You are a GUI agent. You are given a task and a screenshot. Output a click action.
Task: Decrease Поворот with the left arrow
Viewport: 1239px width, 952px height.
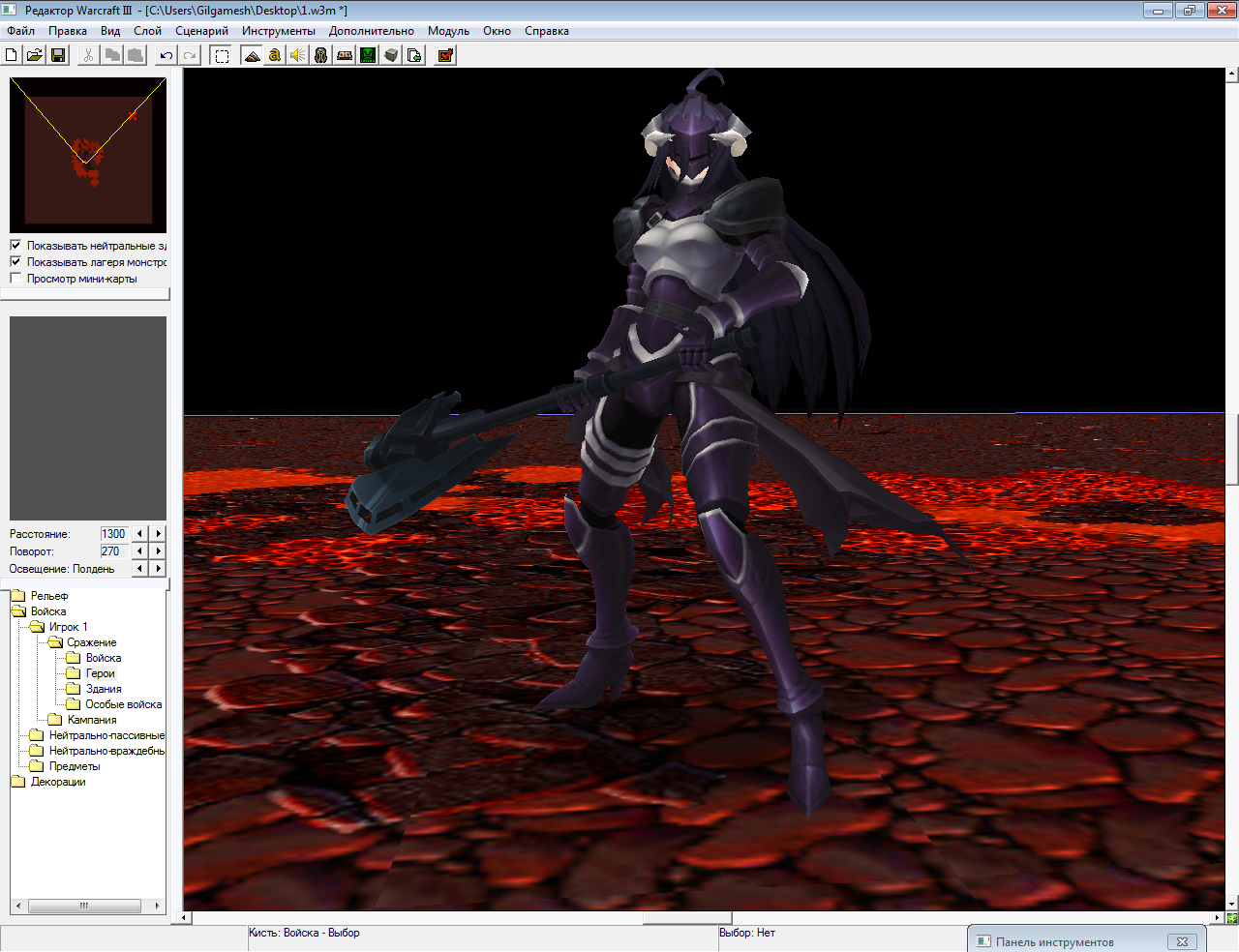coord(140,550)
